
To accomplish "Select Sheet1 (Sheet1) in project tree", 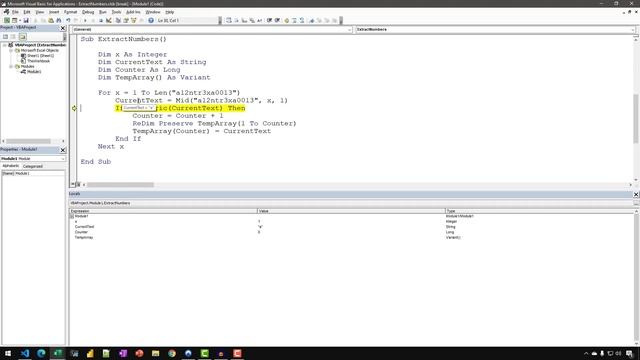I will [x=40, y=56].
